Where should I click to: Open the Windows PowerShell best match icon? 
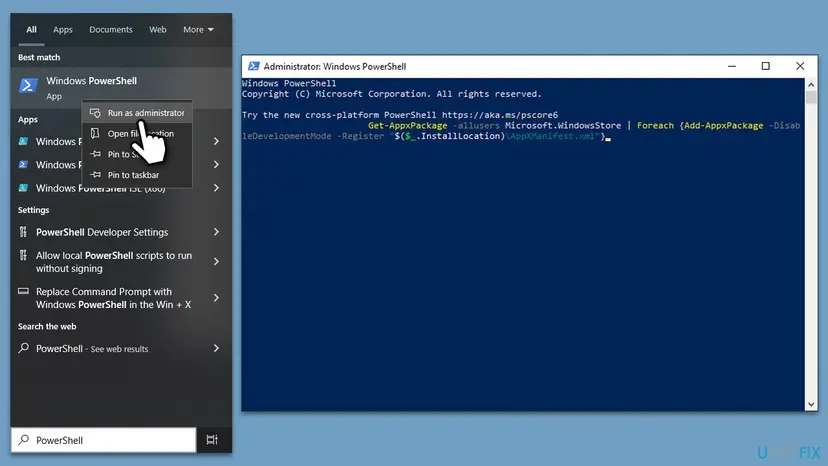click(x=28, y=85)
